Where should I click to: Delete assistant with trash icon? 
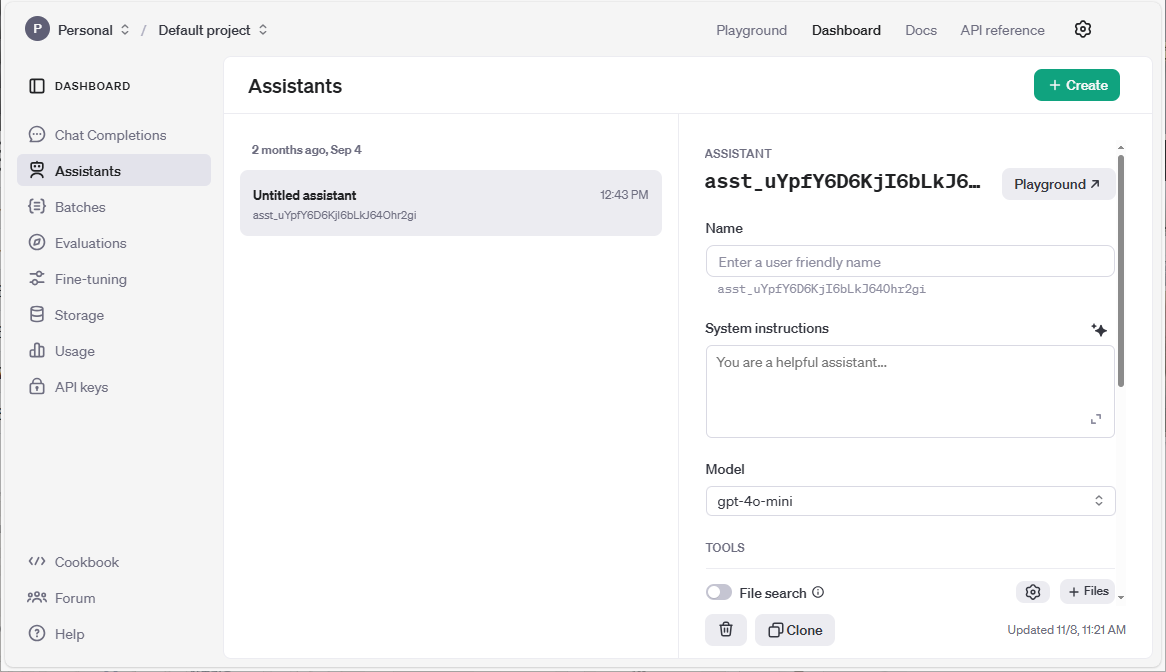726,630
